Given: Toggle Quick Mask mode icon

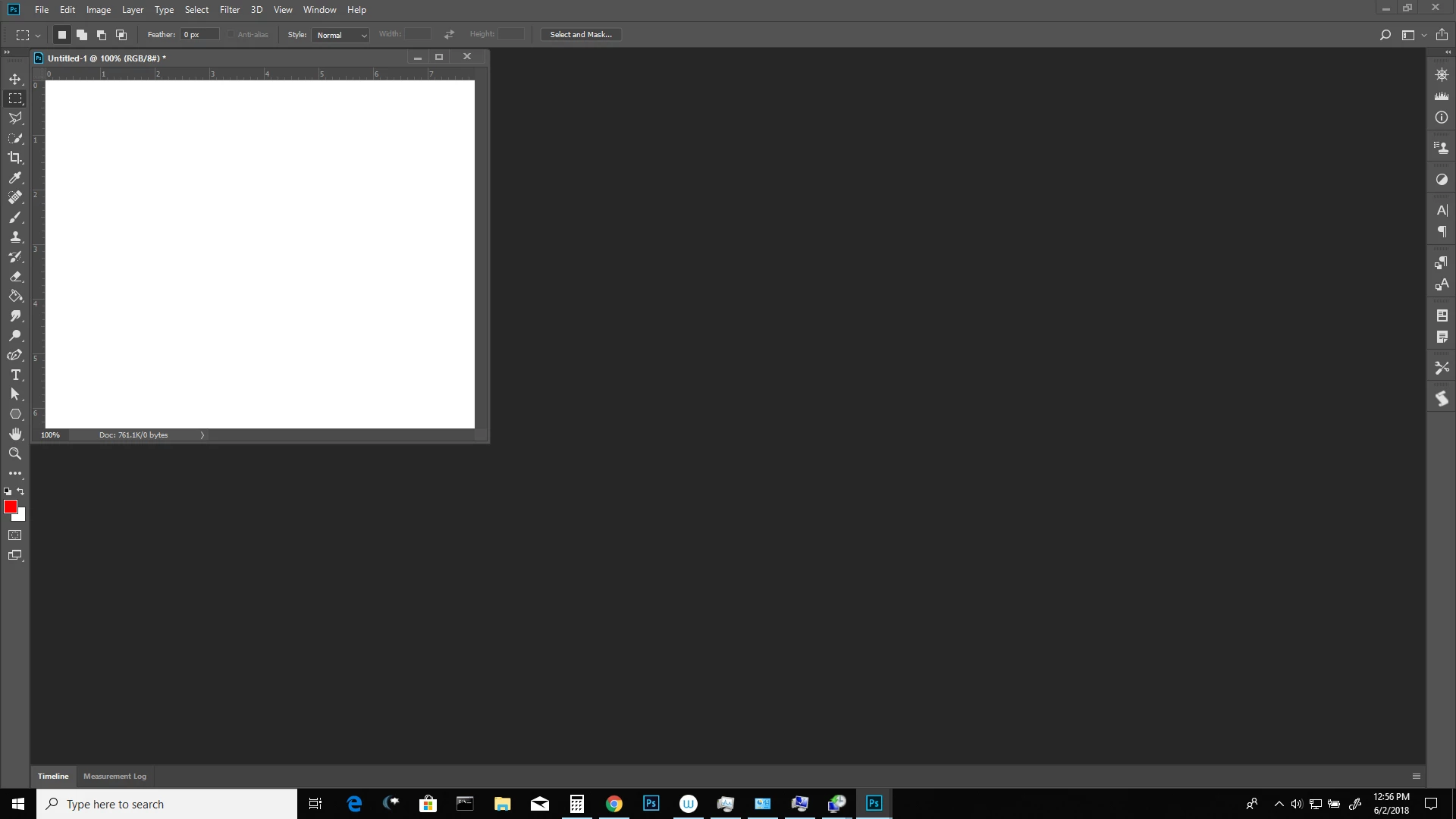Looking at the screenshot, I should coord(15,535).
